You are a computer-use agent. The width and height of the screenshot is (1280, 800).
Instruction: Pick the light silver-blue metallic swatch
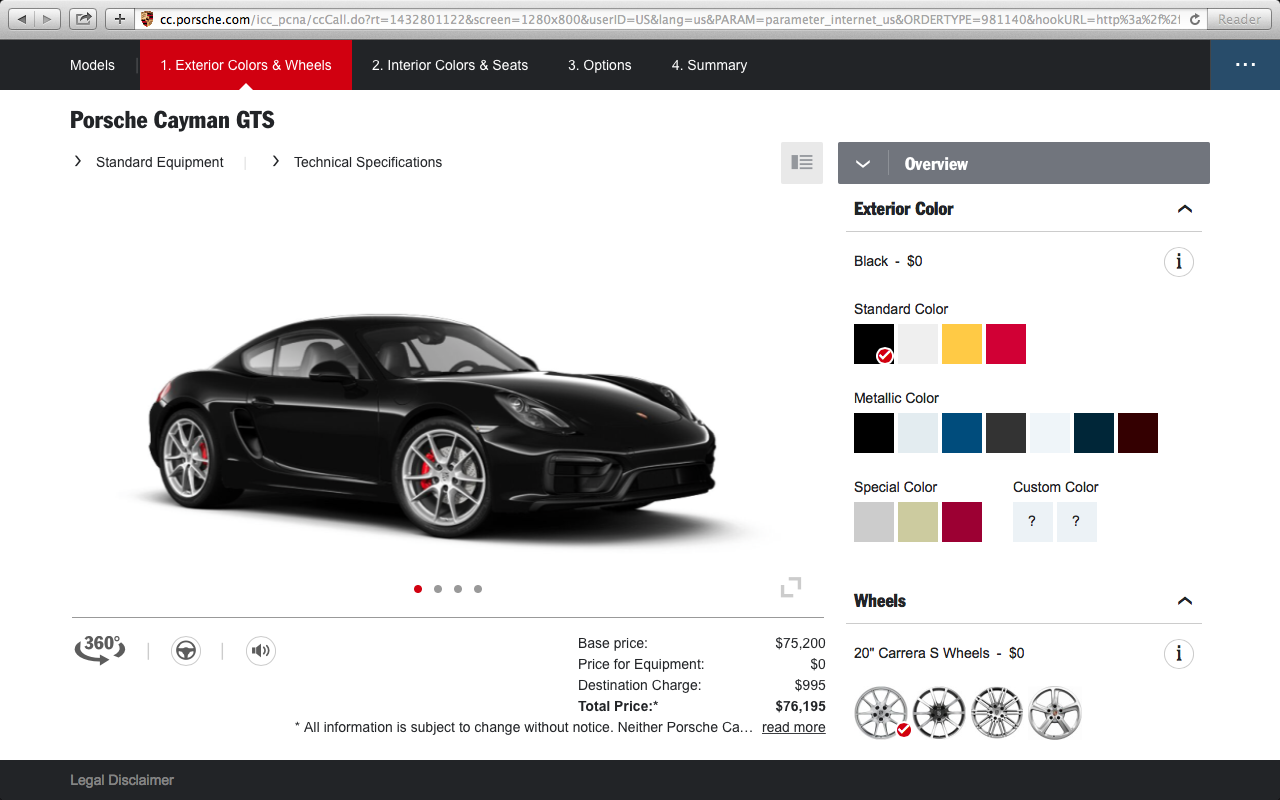(x=918, y=433)
